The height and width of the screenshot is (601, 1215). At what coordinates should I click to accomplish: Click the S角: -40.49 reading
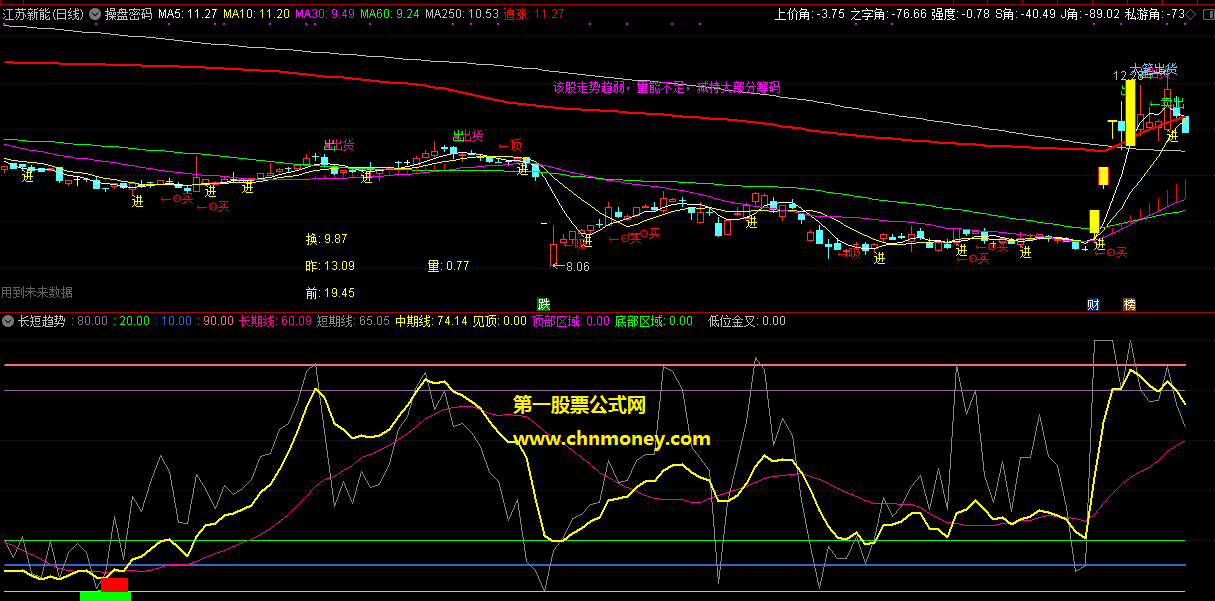[x=1026, y=14]
